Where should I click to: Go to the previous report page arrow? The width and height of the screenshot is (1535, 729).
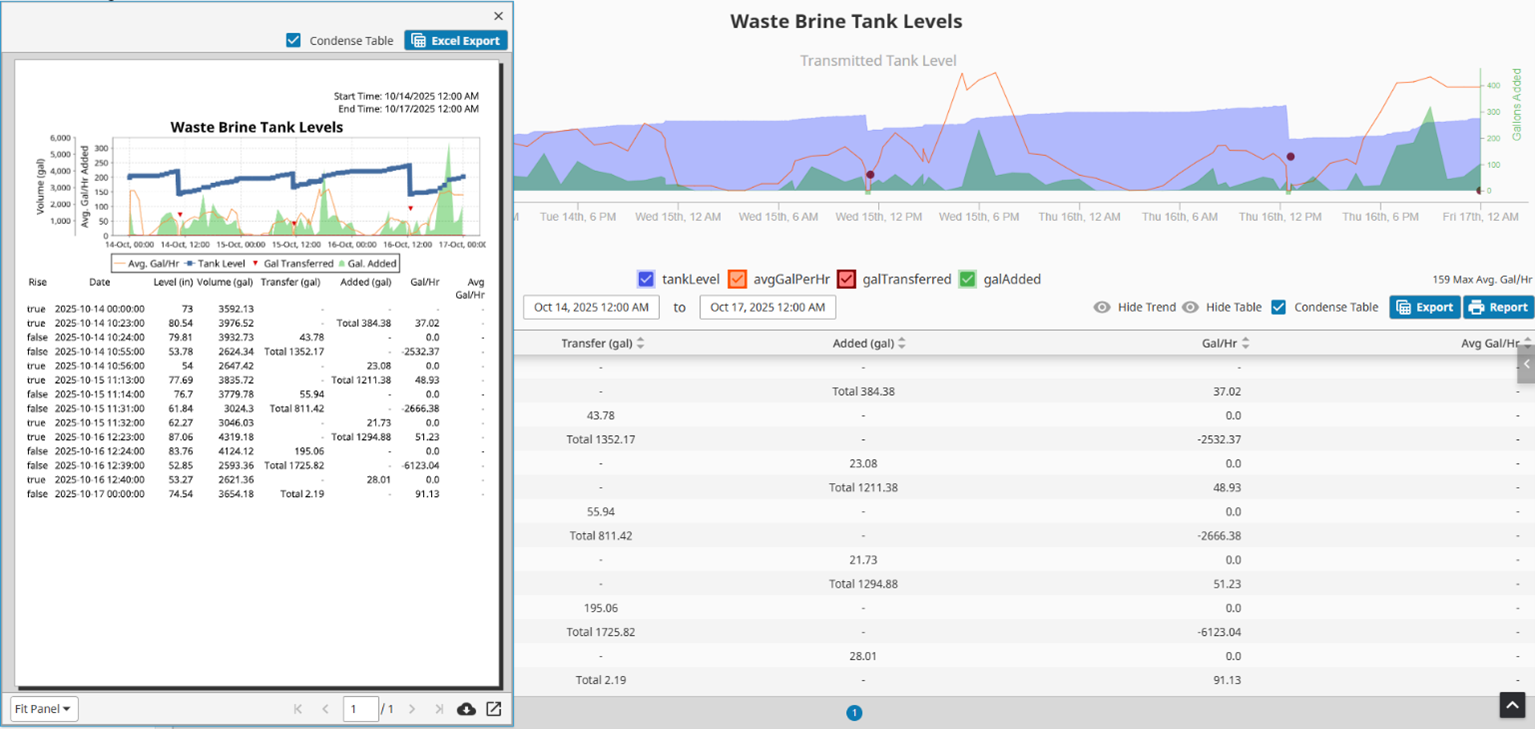(x=325, y=709)
